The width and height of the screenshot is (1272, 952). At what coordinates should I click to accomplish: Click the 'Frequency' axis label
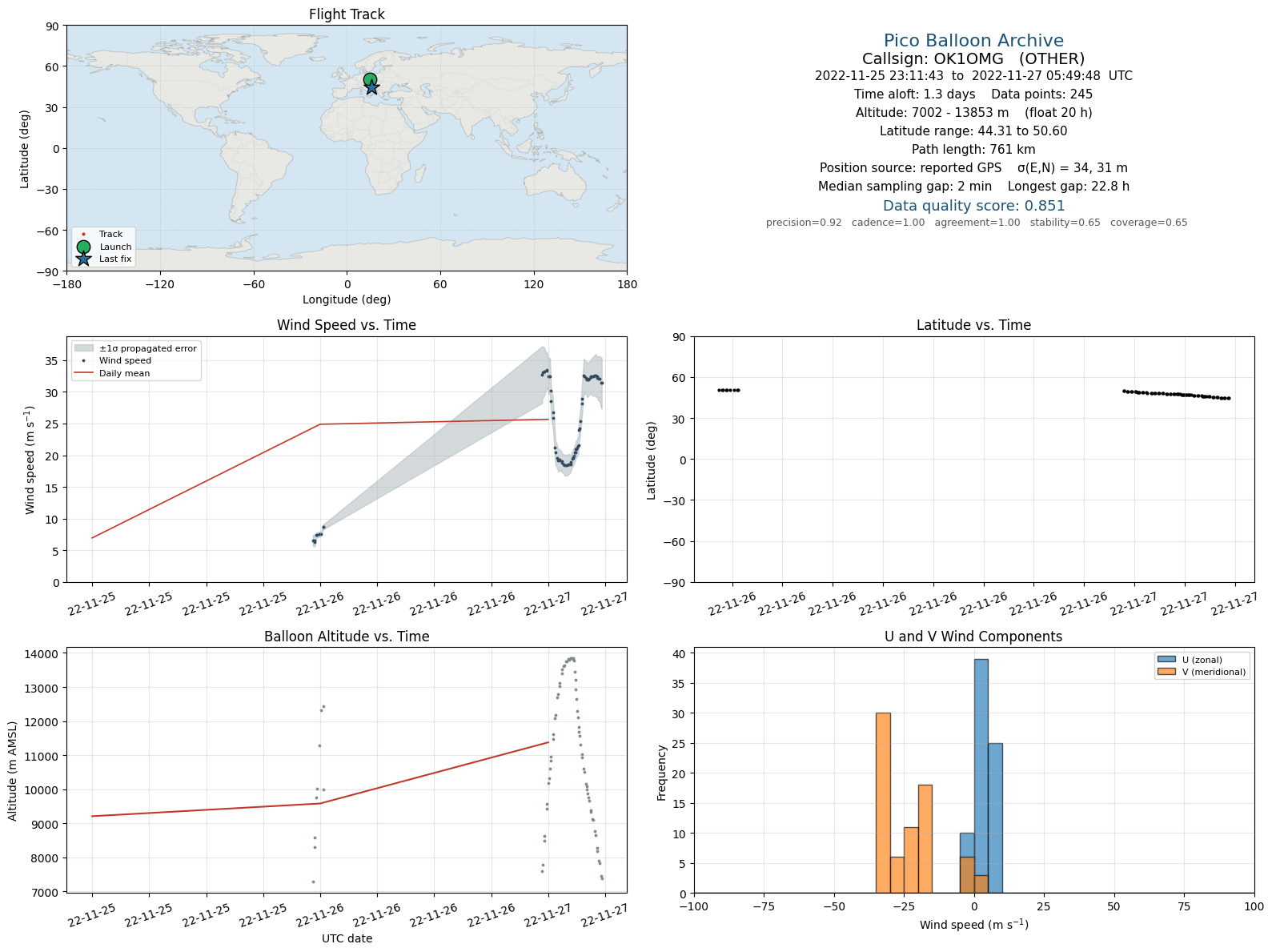pos(662,773)
